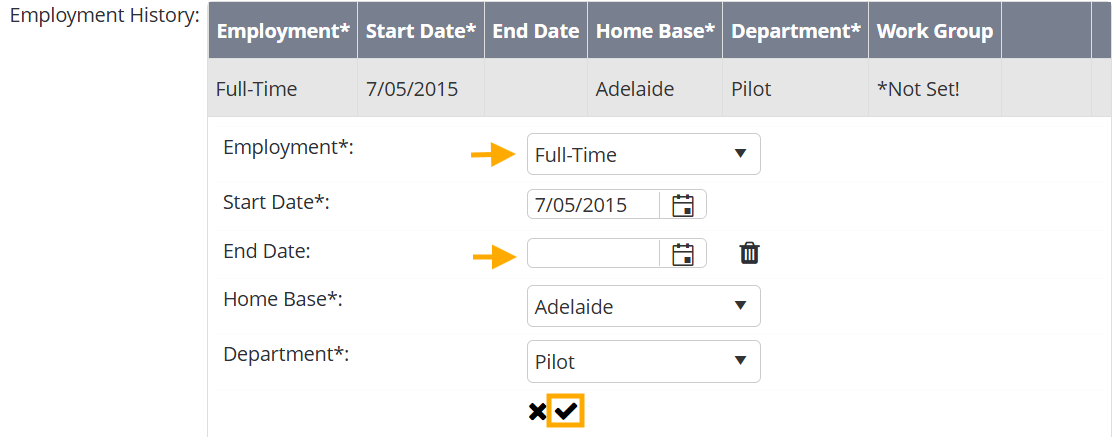Screen dimensions: 1112x437
Task: Open the Start Date calendar picker
Action: click(x=683, y=205)
